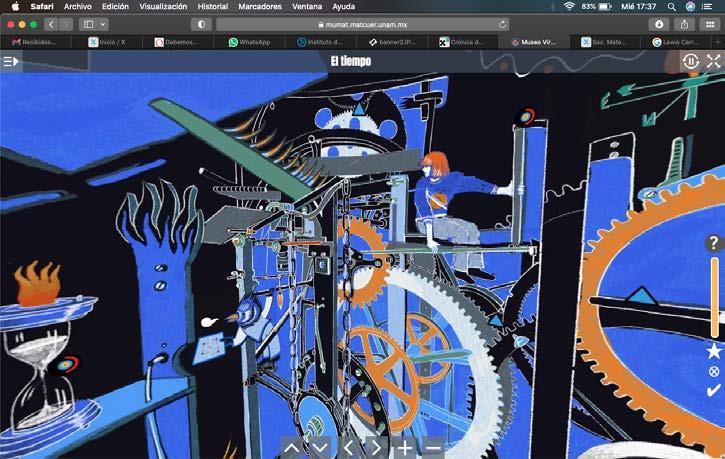
Task: Switch to the Recibidos Gmail tab
Action: 36,42
